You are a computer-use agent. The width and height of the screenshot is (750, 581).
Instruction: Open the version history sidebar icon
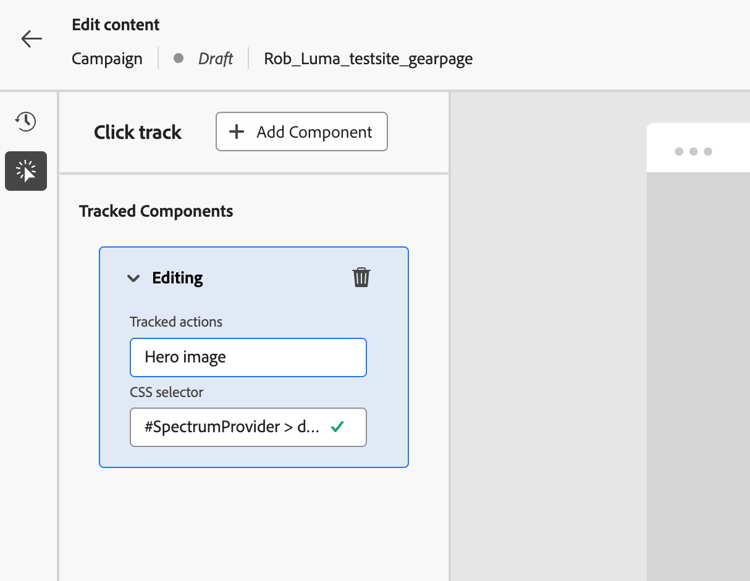[x=26, y=122]
